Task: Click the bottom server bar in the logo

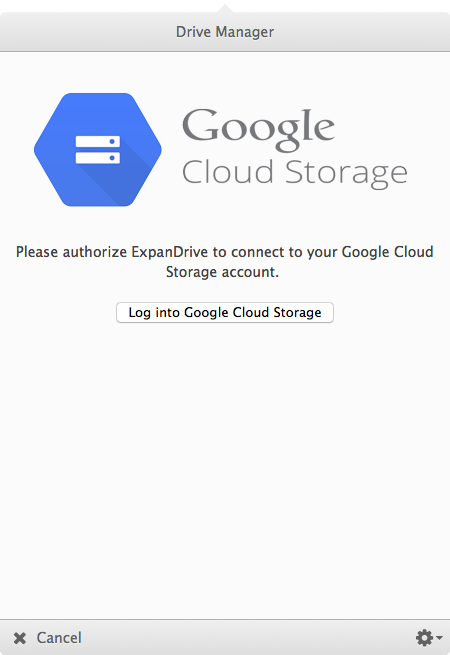Action: point(98,158)
